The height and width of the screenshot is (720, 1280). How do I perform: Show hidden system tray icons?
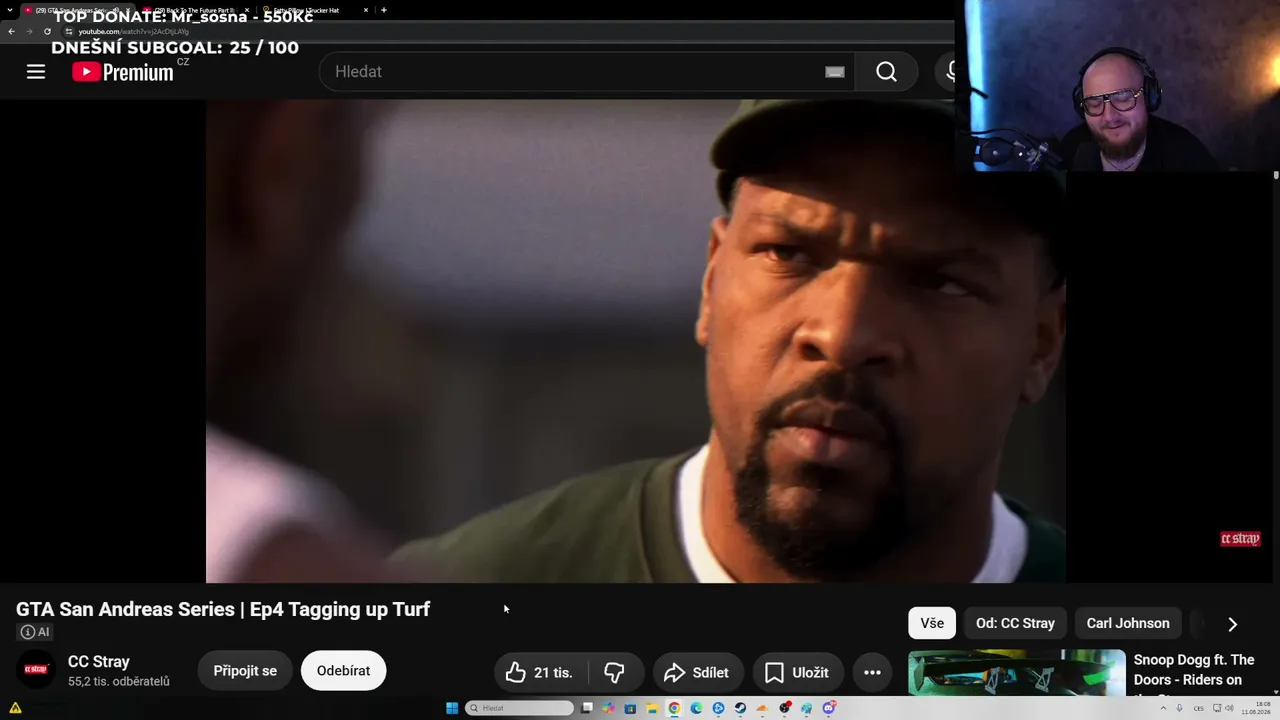click(1163, 708)
